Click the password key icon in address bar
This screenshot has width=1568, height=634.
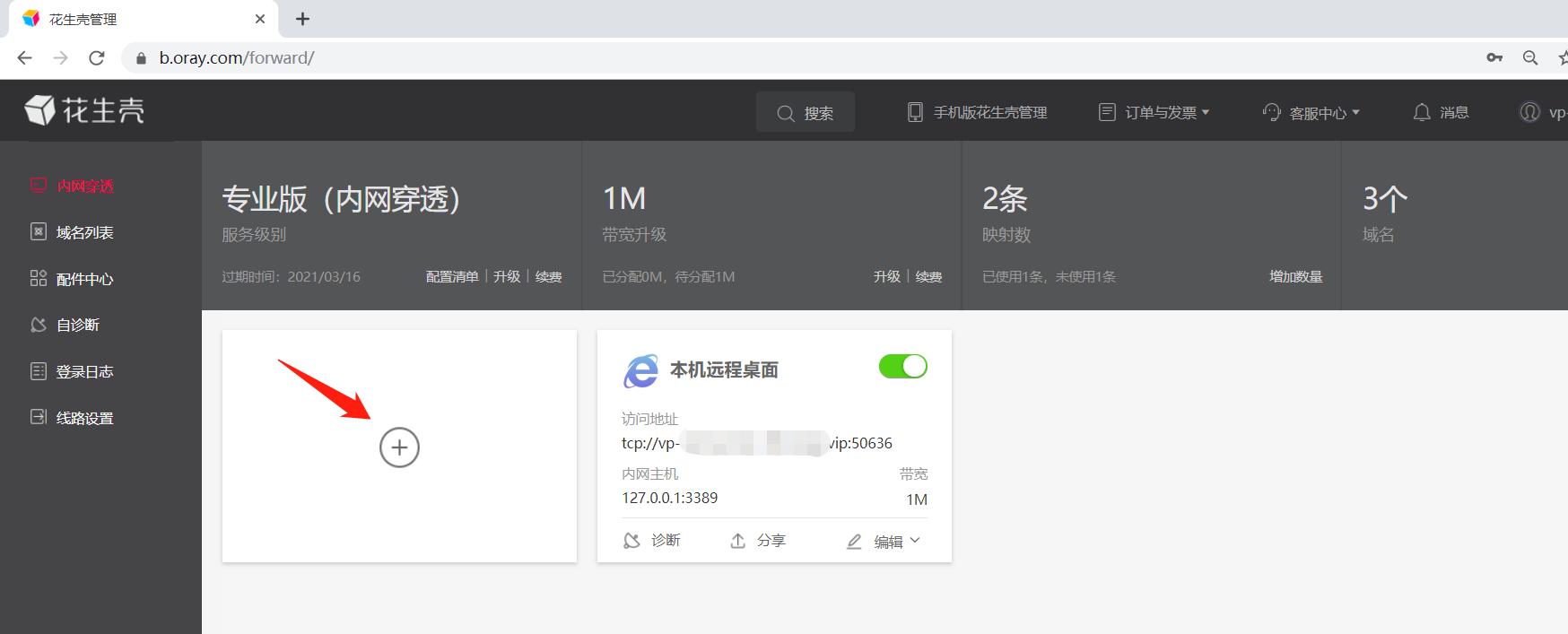click(x=1494, y=57)
